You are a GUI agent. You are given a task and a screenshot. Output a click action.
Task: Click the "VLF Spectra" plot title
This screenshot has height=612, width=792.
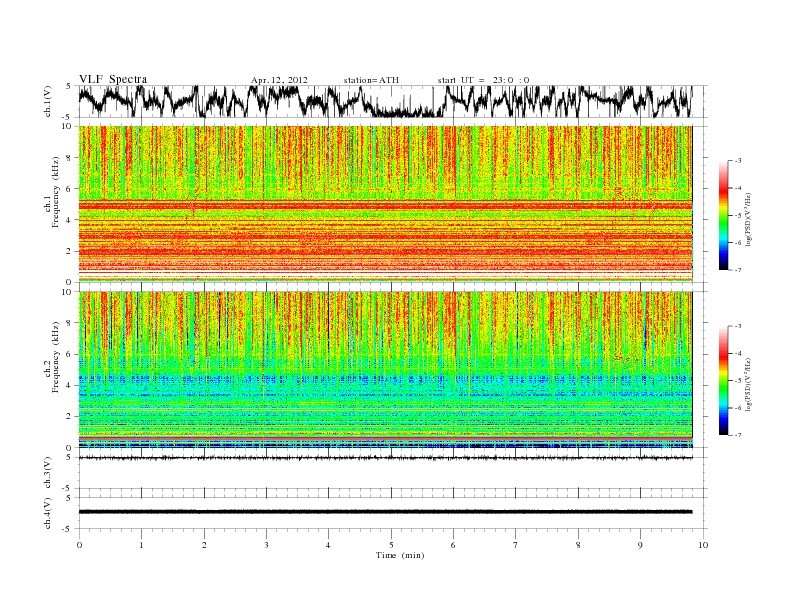tap(113, 79)
